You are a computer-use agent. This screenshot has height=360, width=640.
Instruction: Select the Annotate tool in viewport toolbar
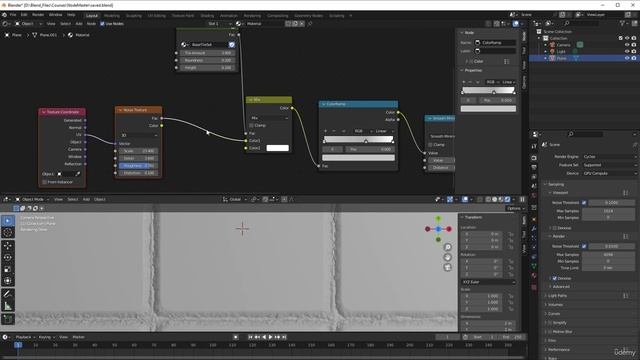pos(8,294)
